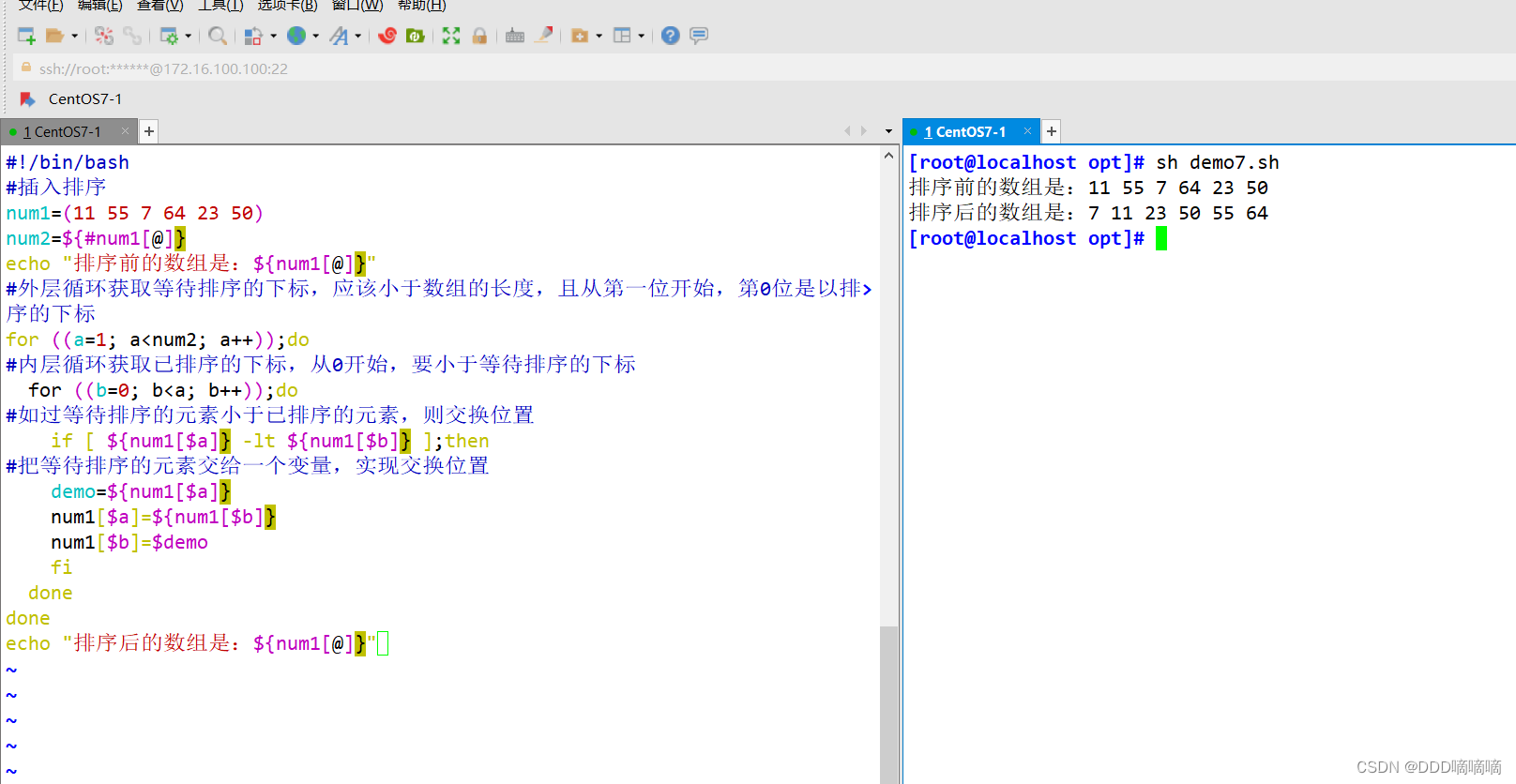1516x784 pixels.
Task: Click the left terminal scroll-up arrow
Action: click(888, 157)
